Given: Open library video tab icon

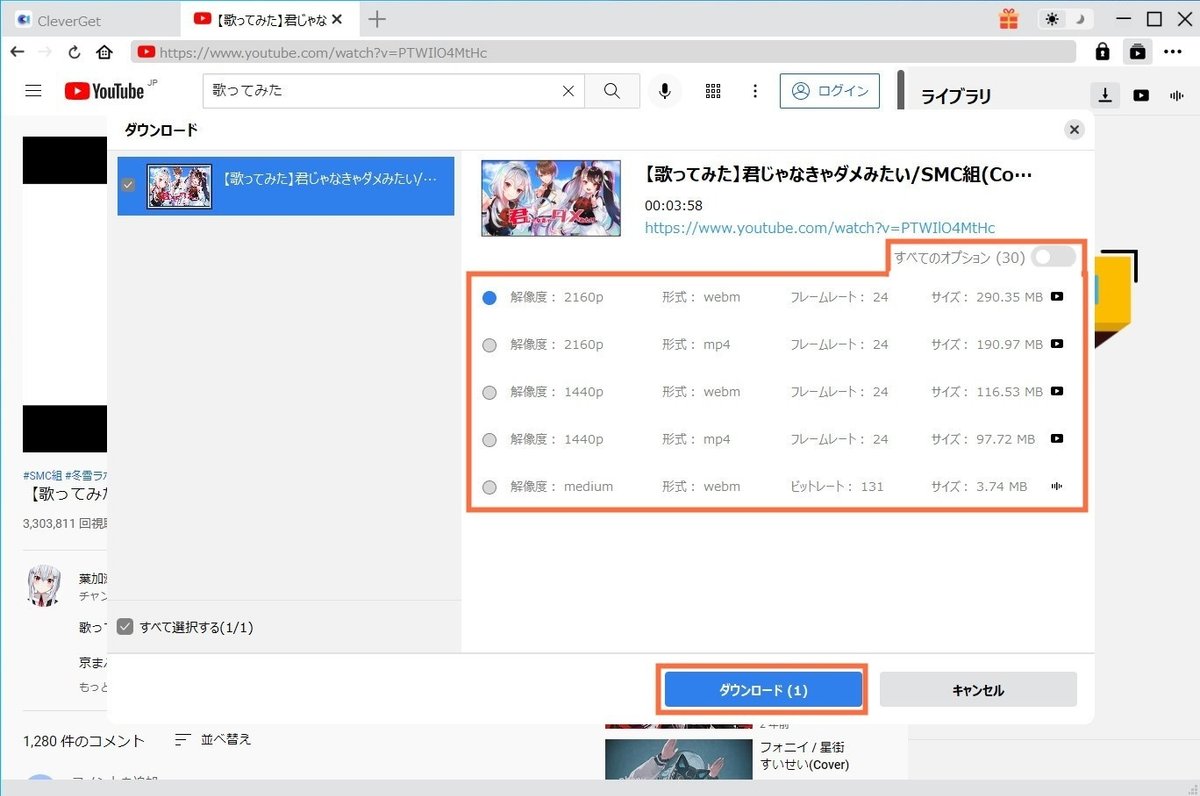Looking at the screenshot, I should coord(1141,95).
